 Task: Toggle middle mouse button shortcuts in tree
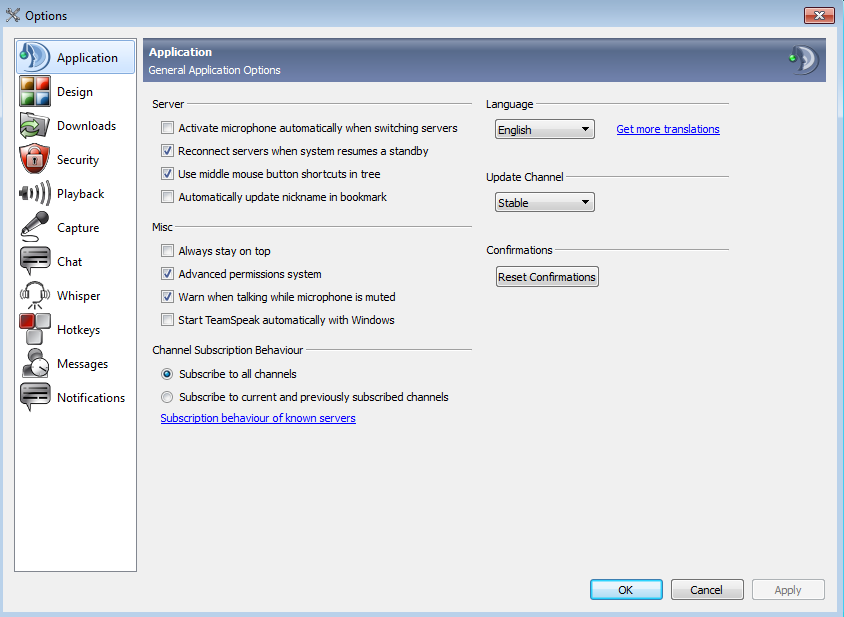[x=167, y=174]
